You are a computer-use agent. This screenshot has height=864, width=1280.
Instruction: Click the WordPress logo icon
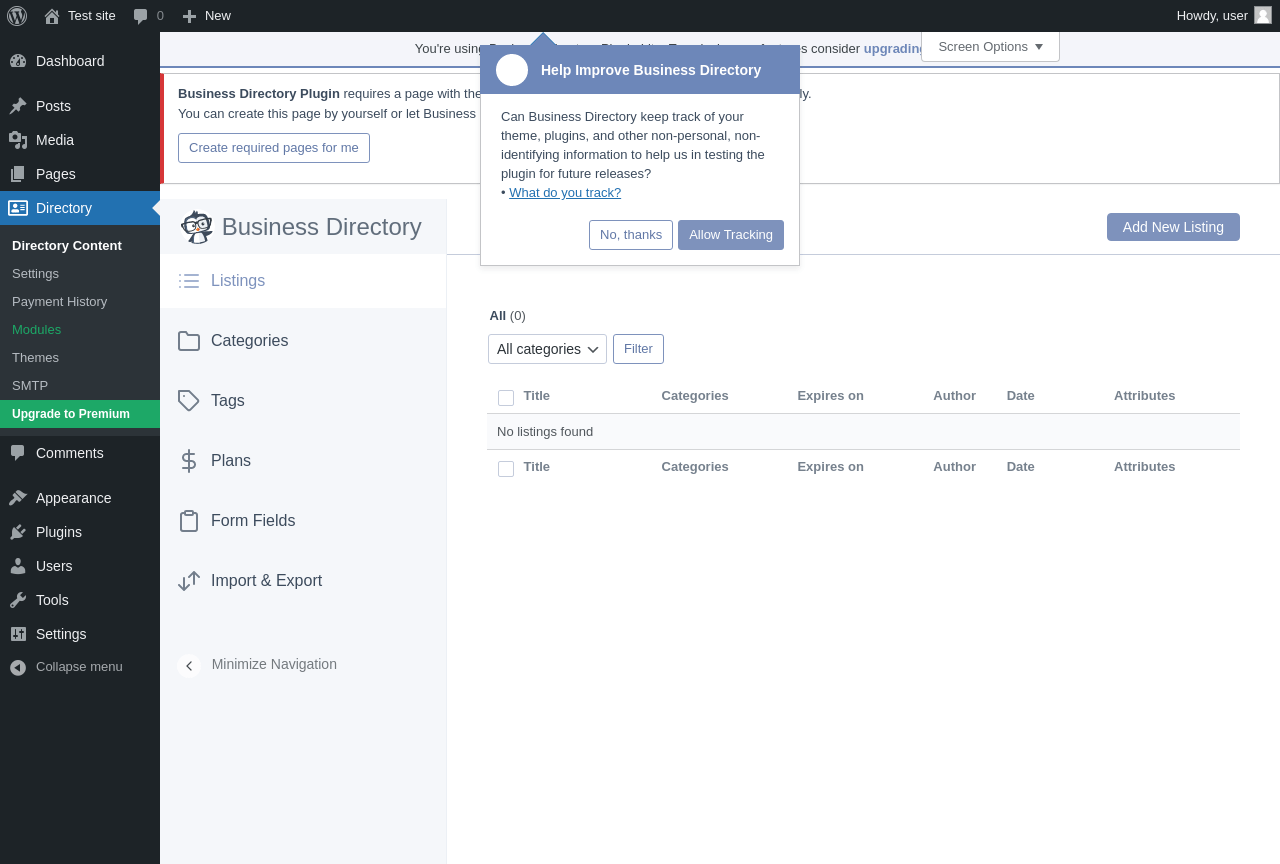(17, 16)
